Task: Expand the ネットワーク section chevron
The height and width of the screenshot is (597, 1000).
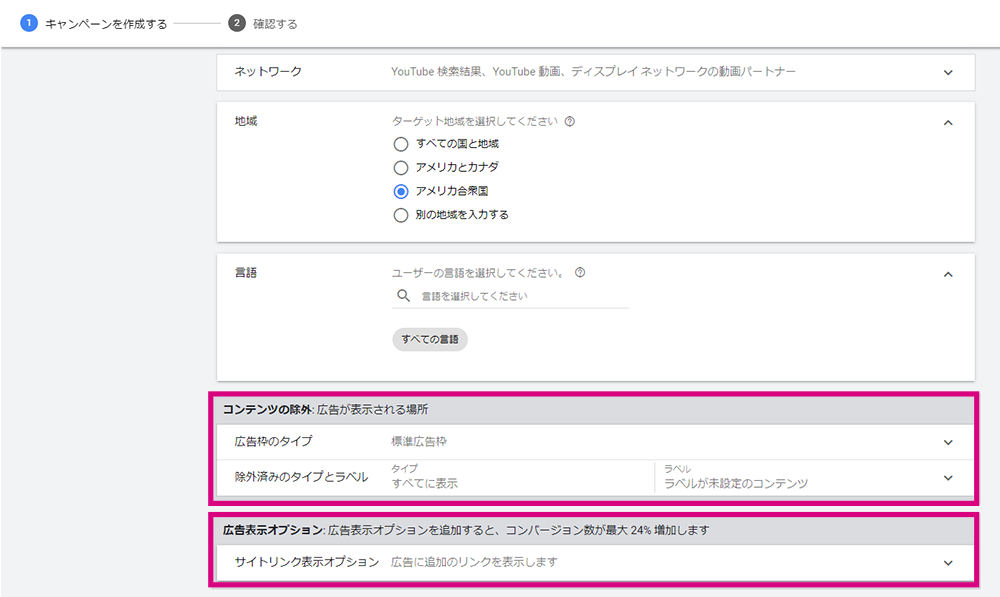Action: tap(948, 72)
